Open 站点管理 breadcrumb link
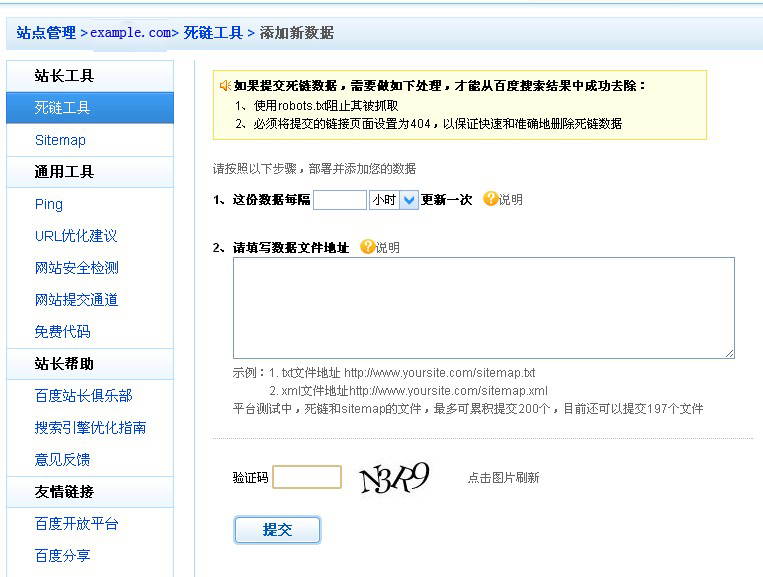 click(x=46, y=33)
